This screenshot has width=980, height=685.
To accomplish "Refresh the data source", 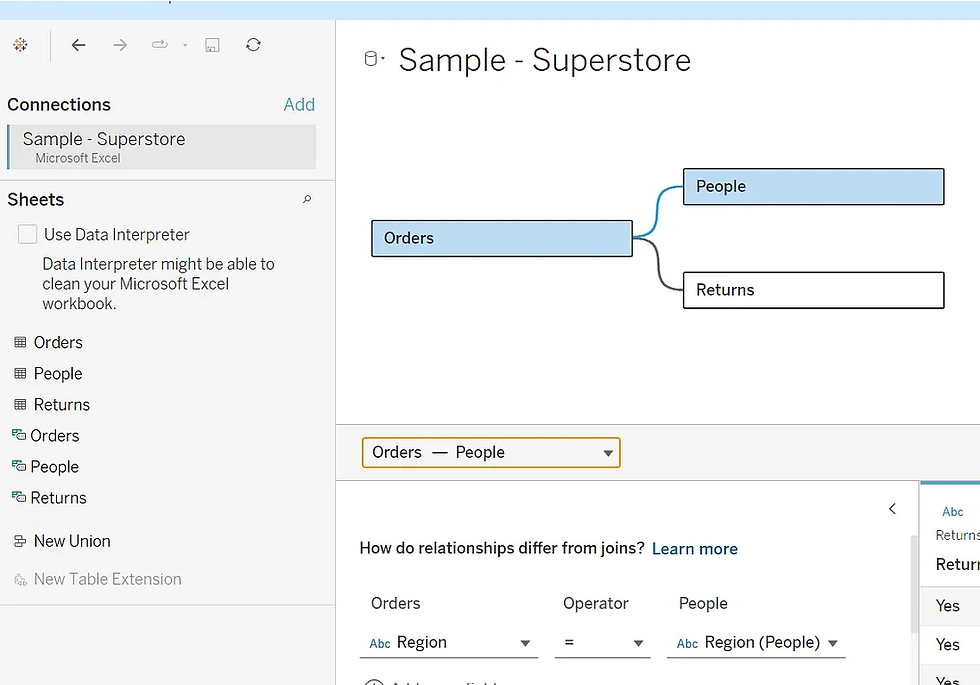I will (252, 45).
